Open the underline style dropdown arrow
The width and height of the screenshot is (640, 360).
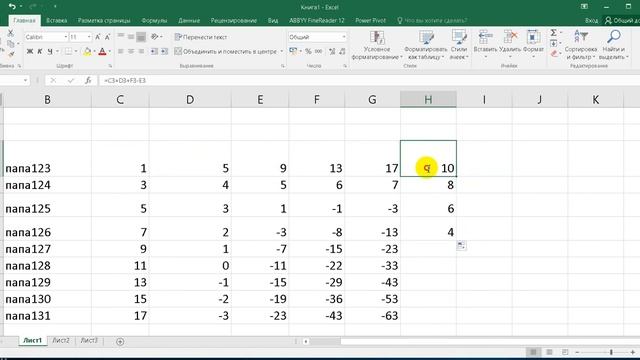coord(58,51)
